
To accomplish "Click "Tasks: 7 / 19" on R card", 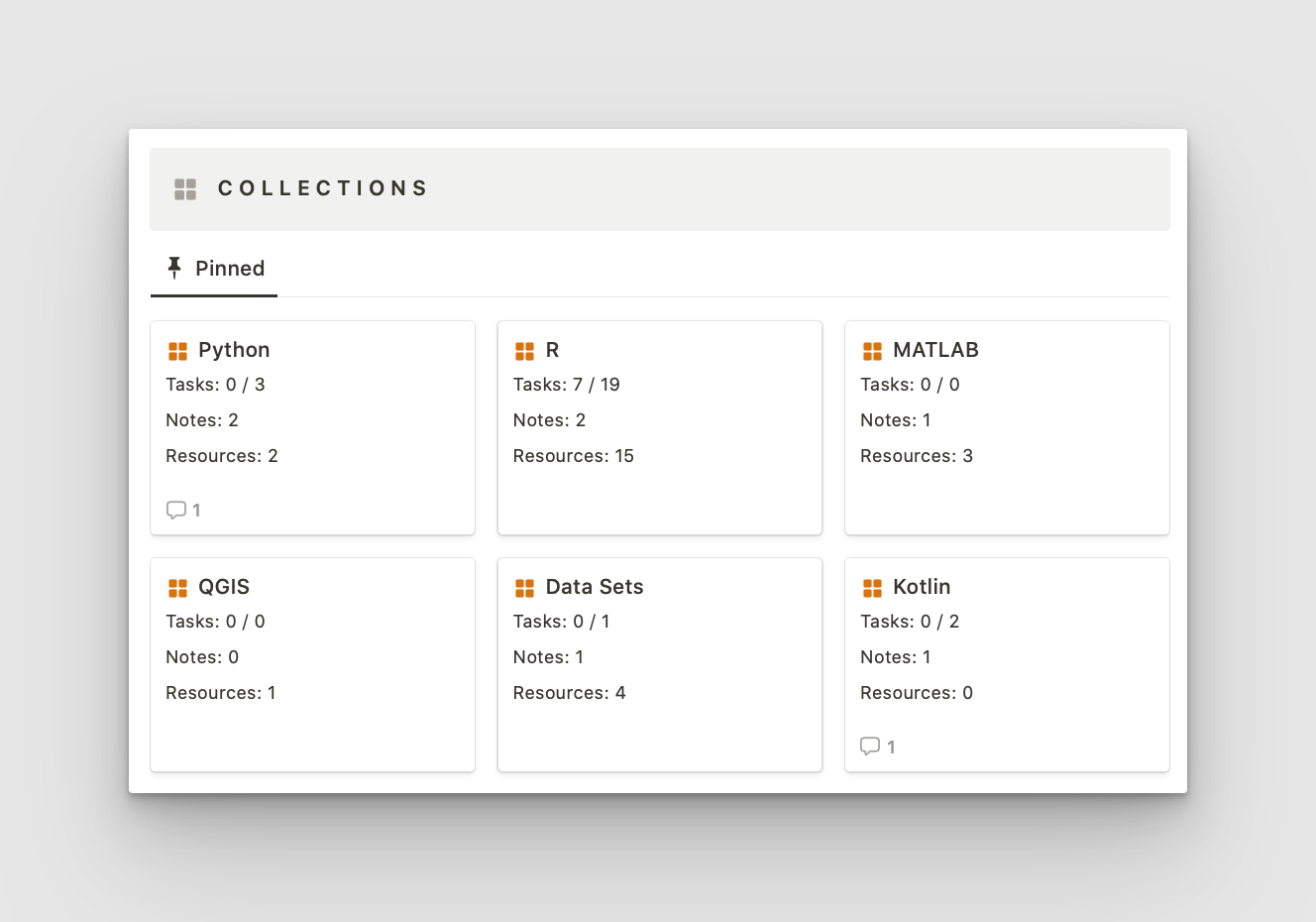I will click(x=567, y=385).
